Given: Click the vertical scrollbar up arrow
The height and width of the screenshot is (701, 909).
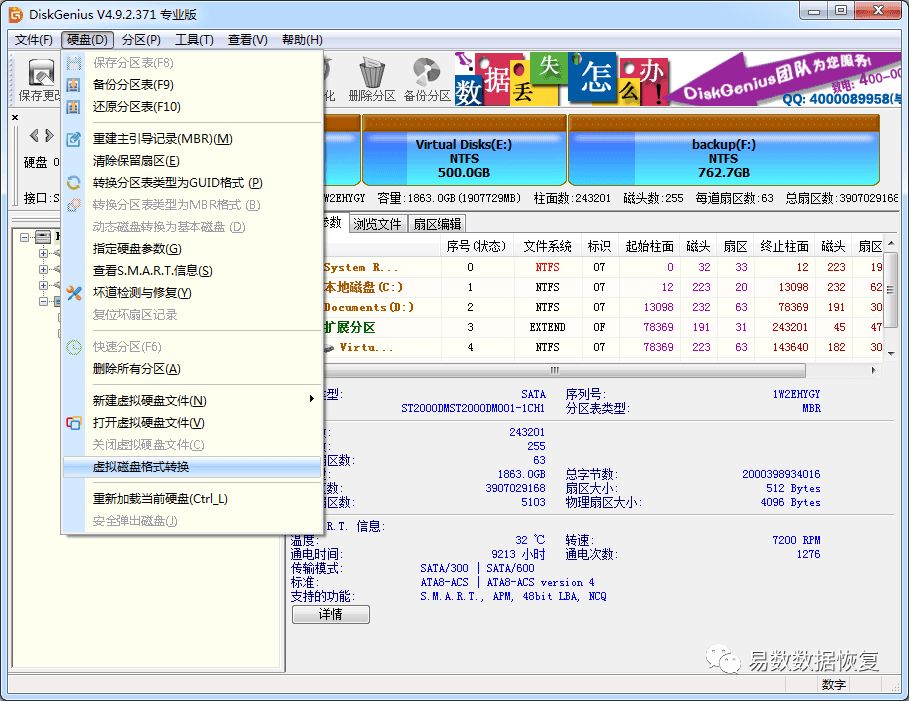Looking at the screenshot, I should (x=891, y=243).
